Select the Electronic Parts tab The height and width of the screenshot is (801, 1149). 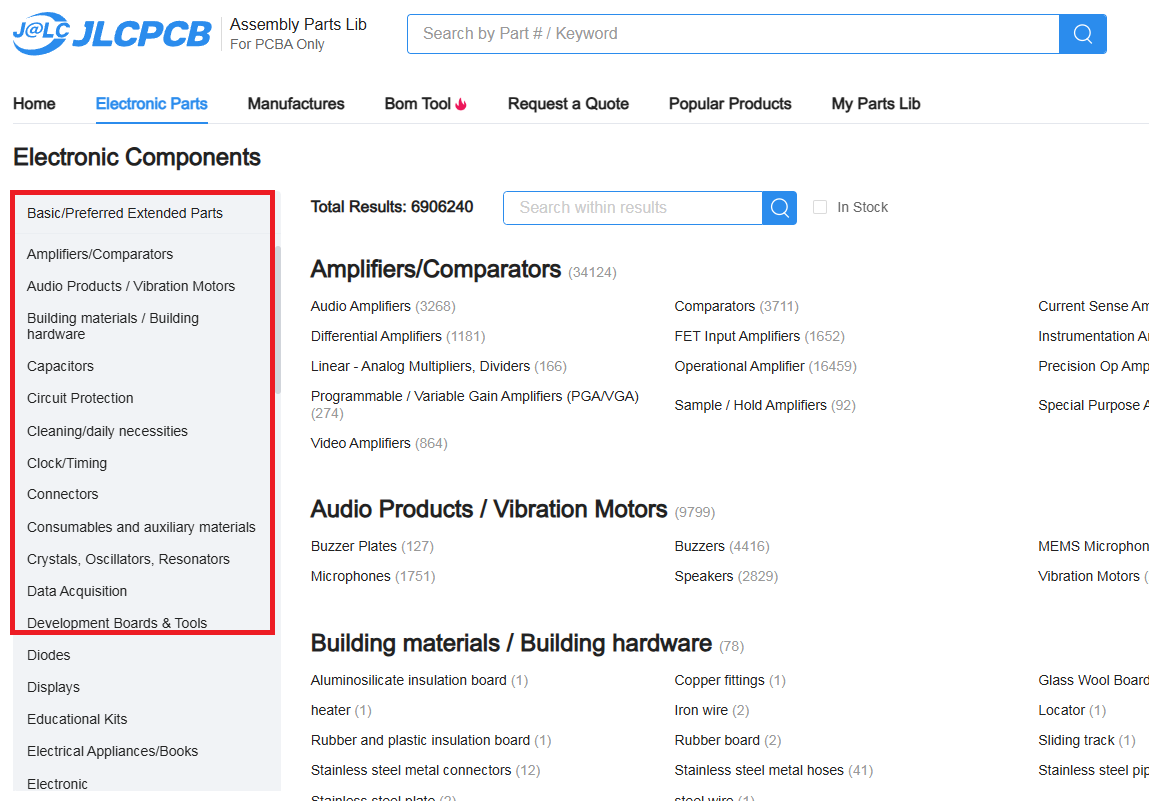coord(152,104)
